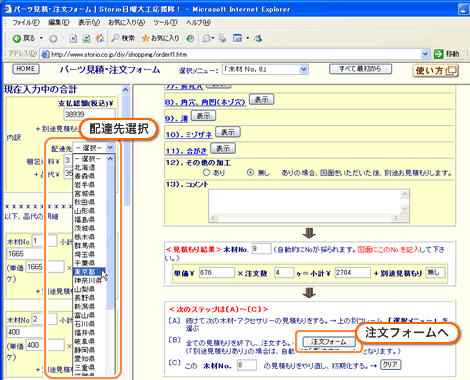
Task: Click the 木材No. 8 field in 見積もり結果
Action: 261,249
